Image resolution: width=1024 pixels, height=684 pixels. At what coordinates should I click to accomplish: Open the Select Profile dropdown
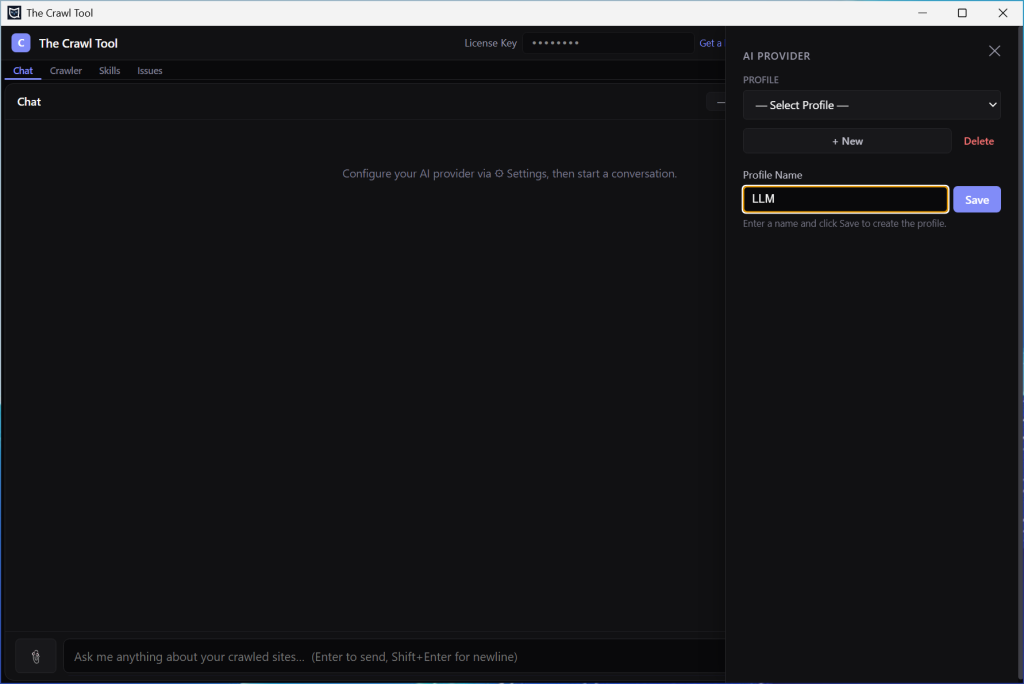(871, 105)
